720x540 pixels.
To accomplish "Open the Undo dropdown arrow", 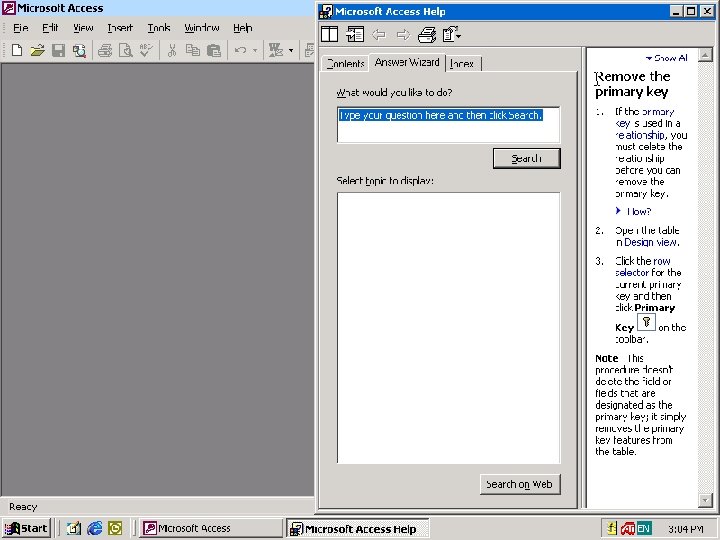I will [x=255, y=50].
